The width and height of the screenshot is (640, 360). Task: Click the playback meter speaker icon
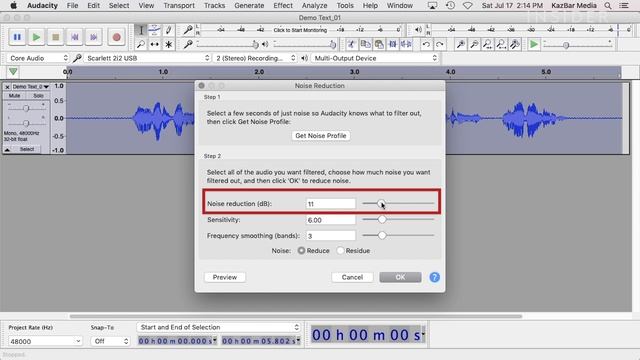(418, 30)
